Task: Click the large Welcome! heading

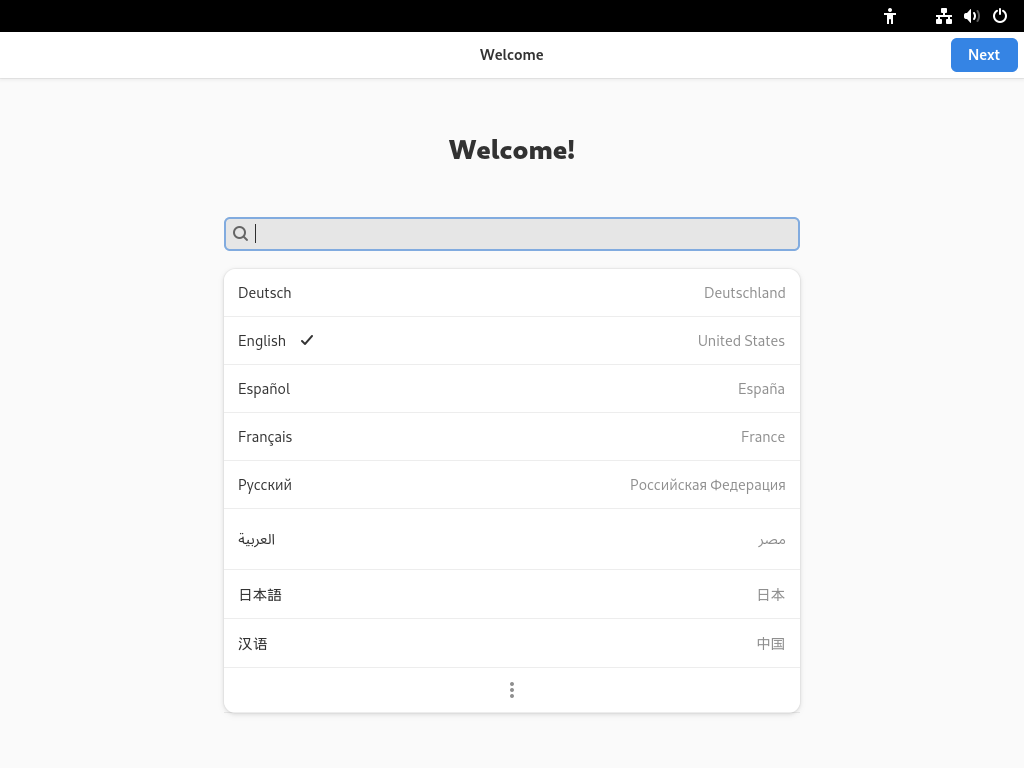Action: (x=512, y=150)
